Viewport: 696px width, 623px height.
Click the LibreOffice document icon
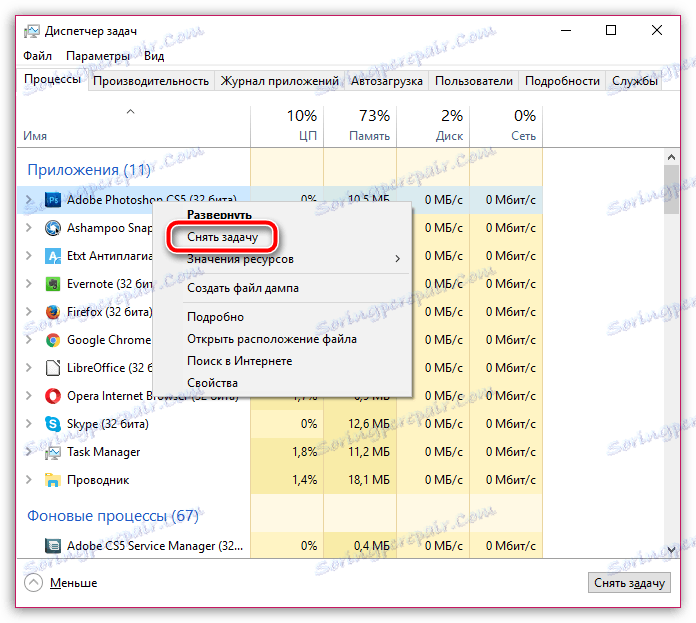point(53,368)
